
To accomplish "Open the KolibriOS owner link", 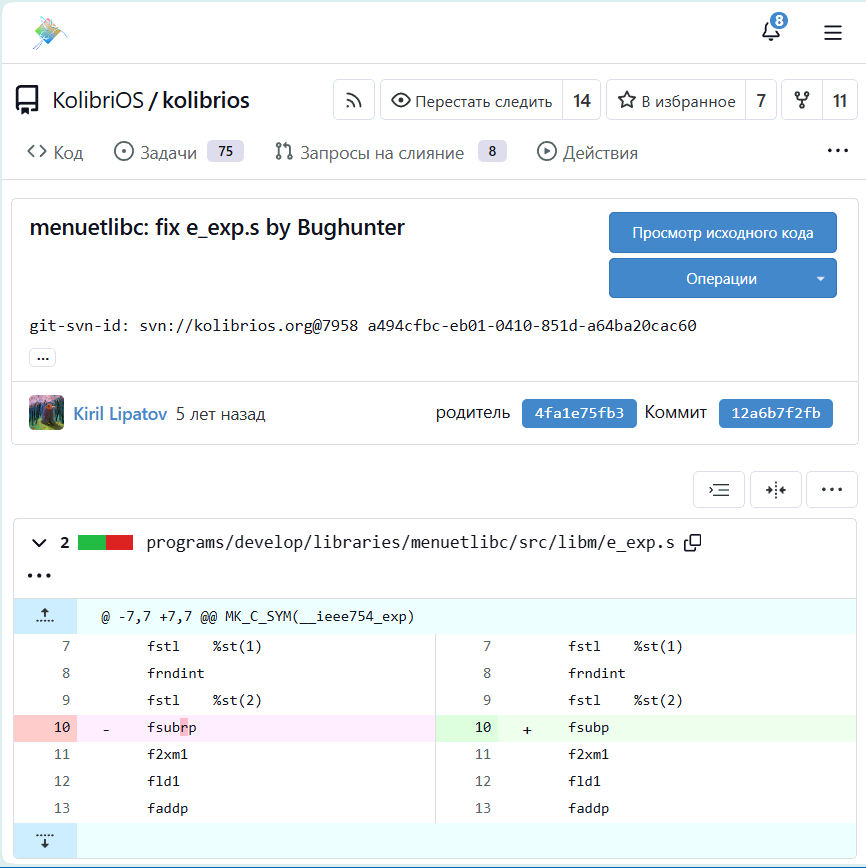I will [x=98, y=100].
